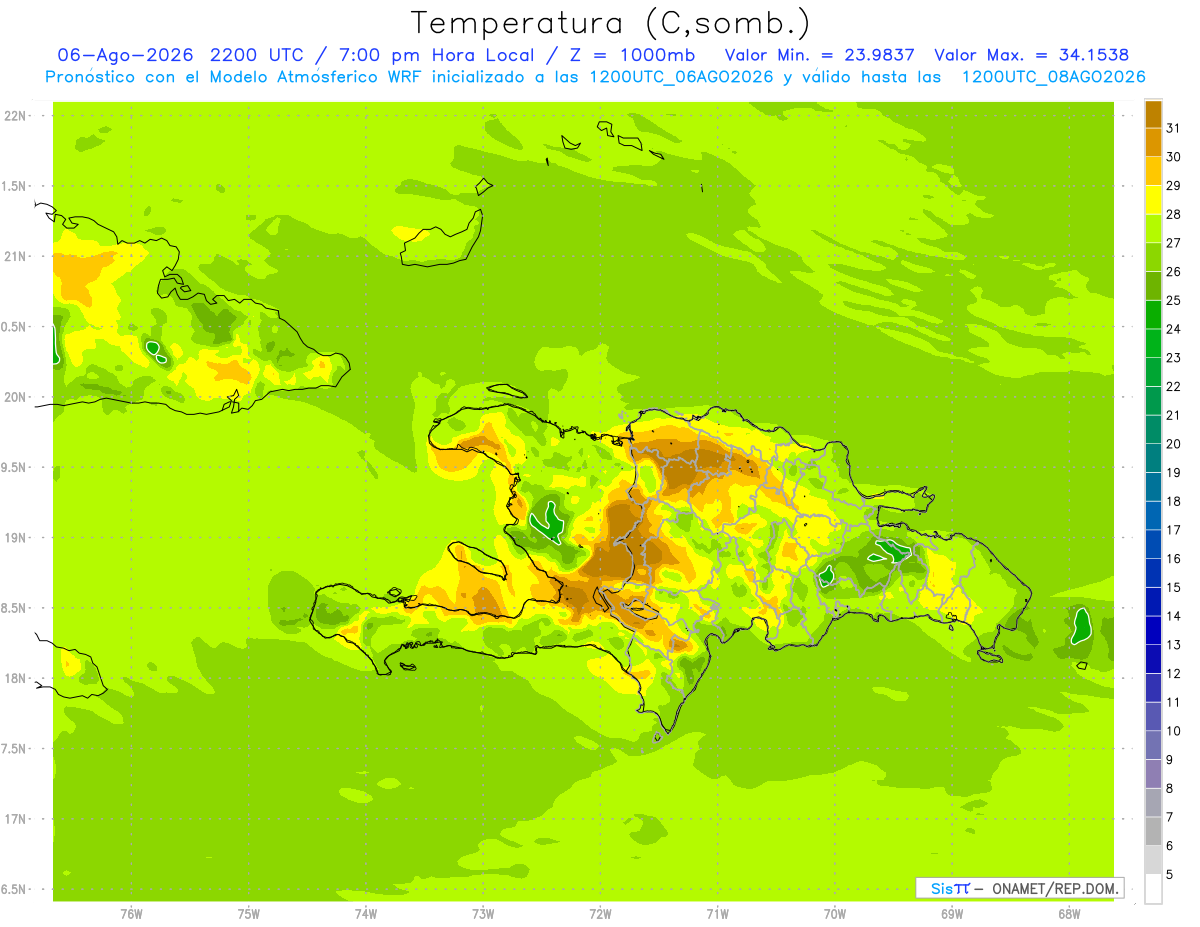Click the color scale value '10'
This screenshot has height=927, width=1200.
pyautogui.click(x=1173, y=731)
